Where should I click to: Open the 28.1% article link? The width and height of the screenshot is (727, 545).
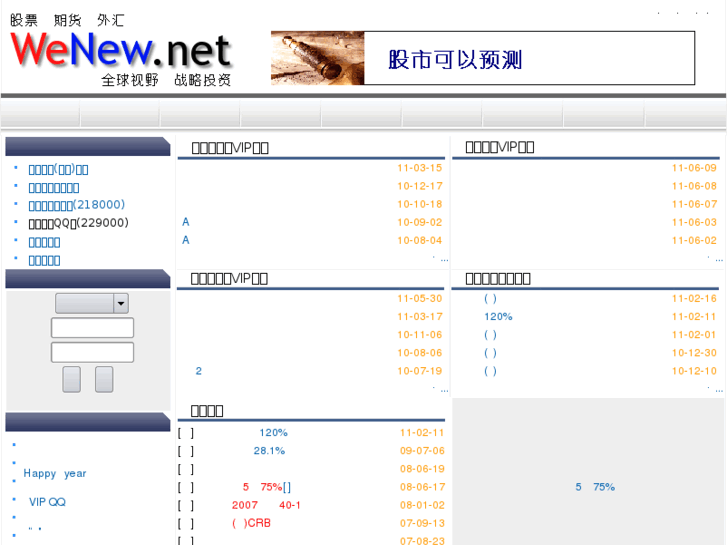tap(269, 451)
